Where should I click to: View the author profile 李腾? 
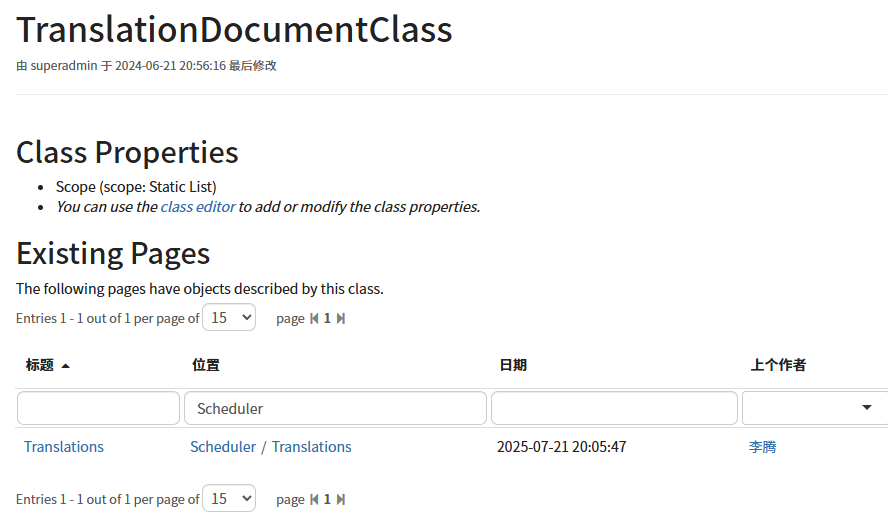coord(762,447)
